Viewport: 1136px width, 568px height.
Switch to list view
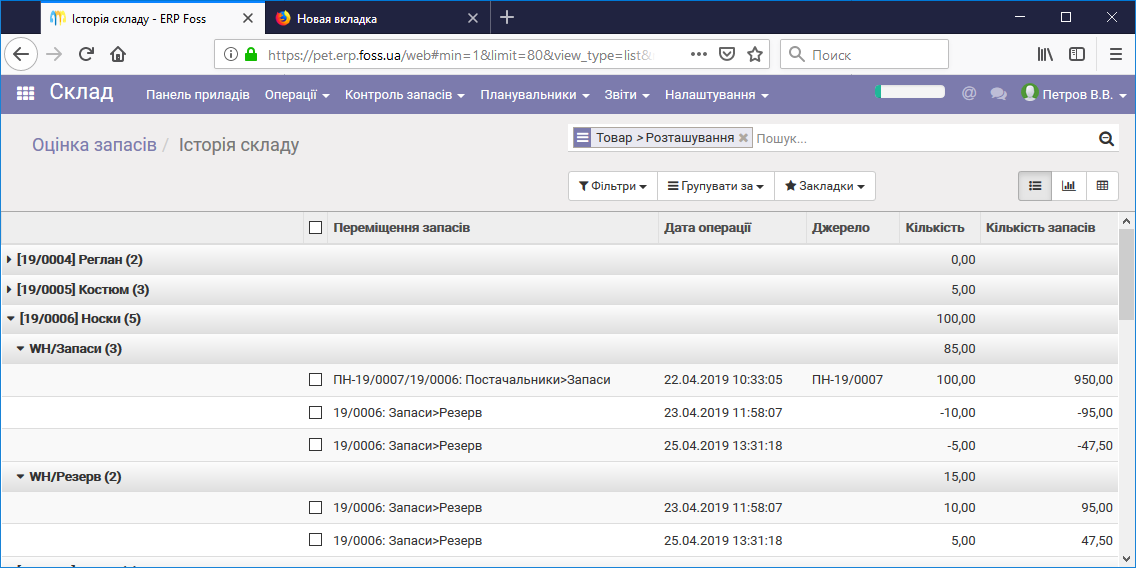click(1035, 185)
